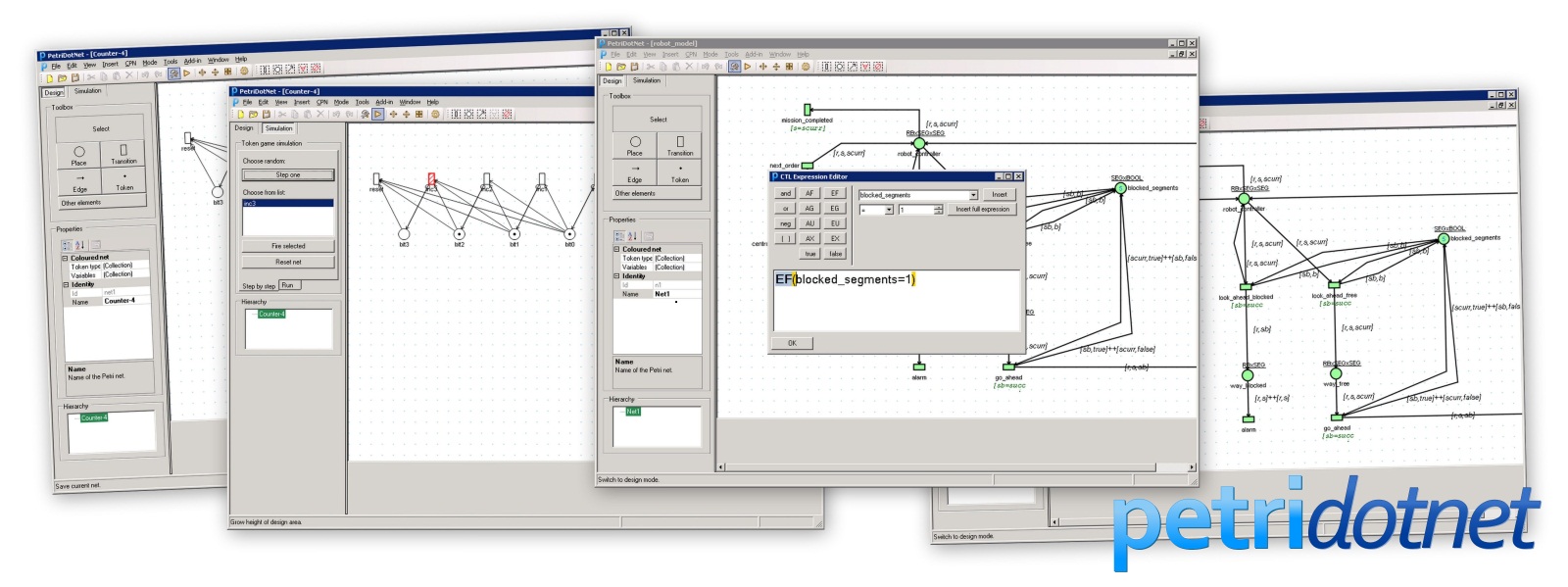The image size is (1568, 587).
Task: Click alphabetical sort icon in robot_model Properties
Action: [x=632, y=236]
